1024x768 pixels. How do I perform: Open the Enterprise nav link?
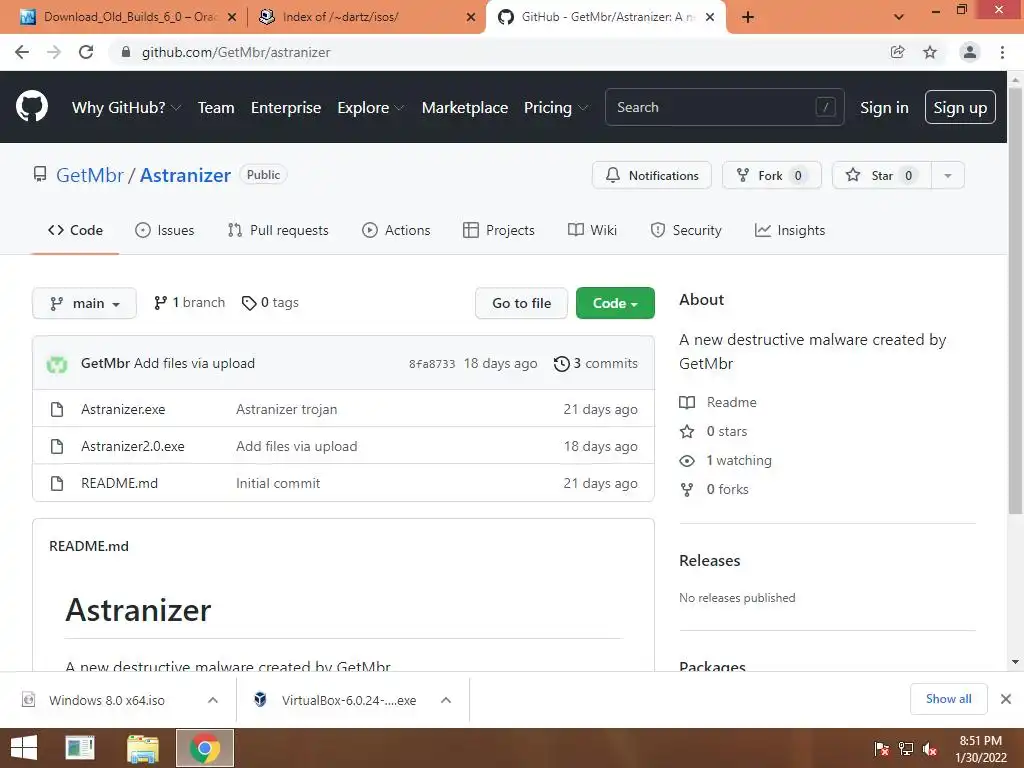click(x=286, y=108)
